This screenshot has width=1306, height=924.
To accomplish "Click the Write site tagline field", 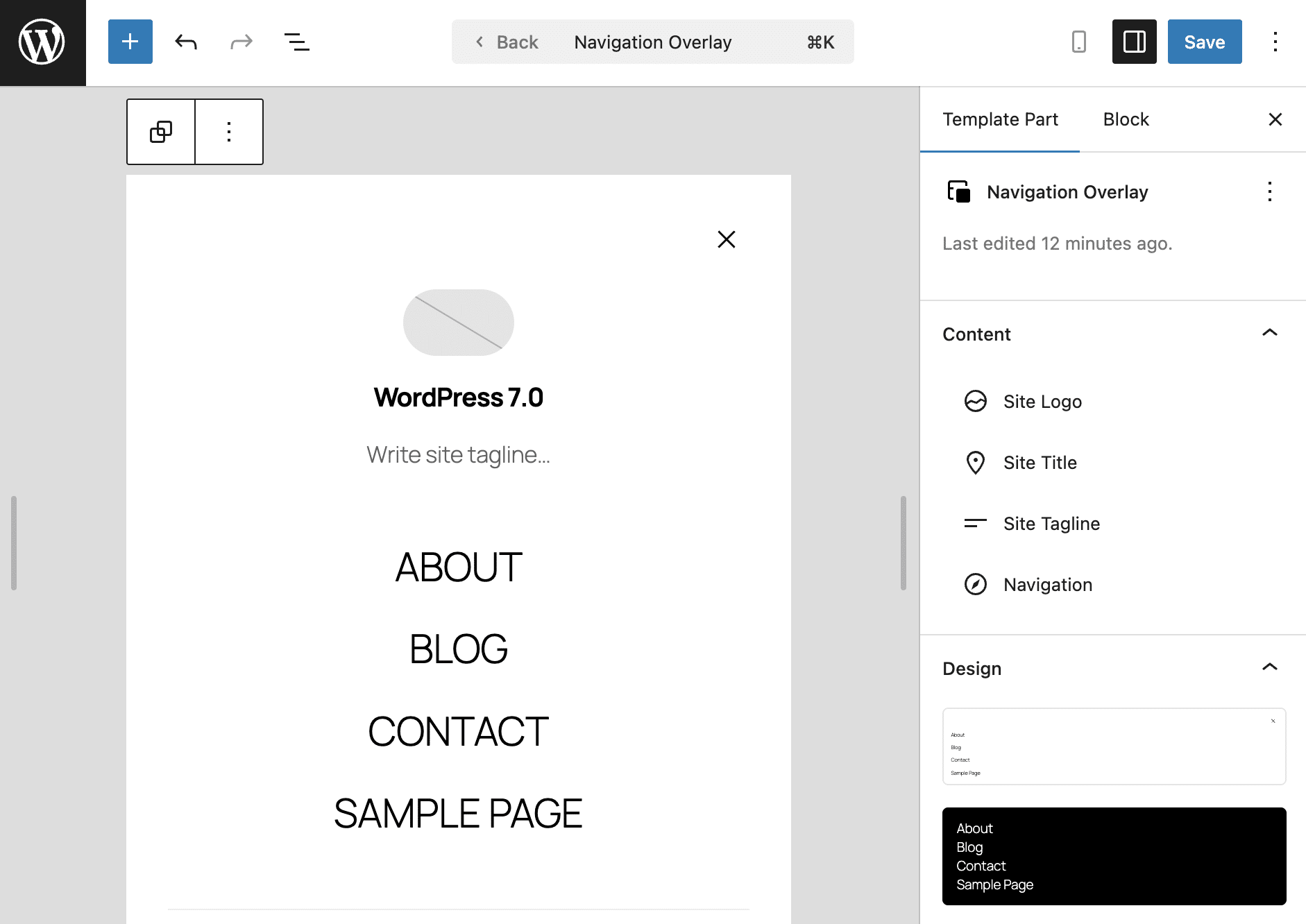I will coord(458,454).
